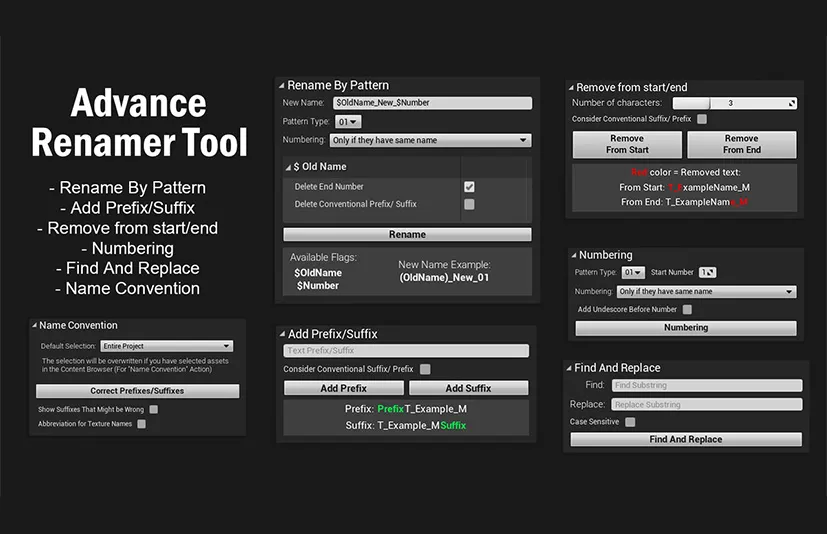The image size is (827, 534).
Task: Click the New Name input field
Action: pyautogui.click(x=432, y=103)
